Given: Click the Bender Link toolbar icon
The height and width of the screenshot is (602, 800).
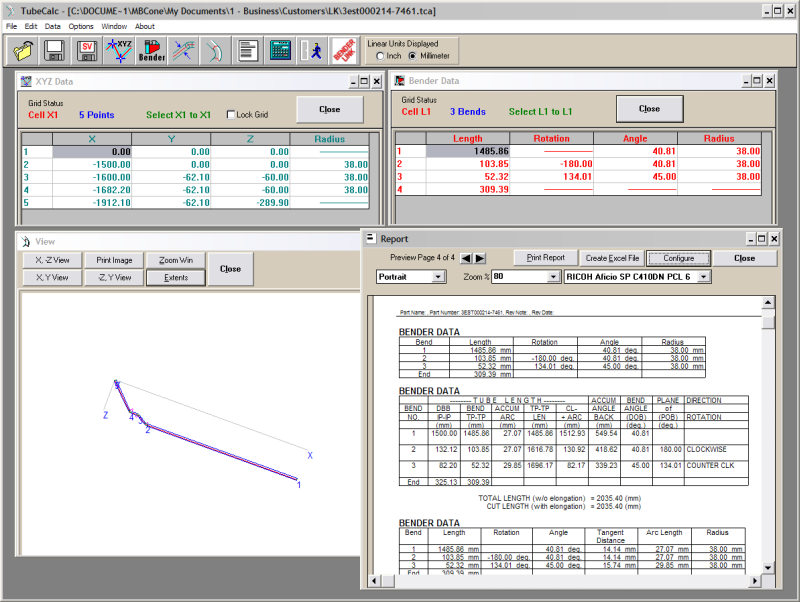Looking at the screenshot, I should click(x=344, y=49).
